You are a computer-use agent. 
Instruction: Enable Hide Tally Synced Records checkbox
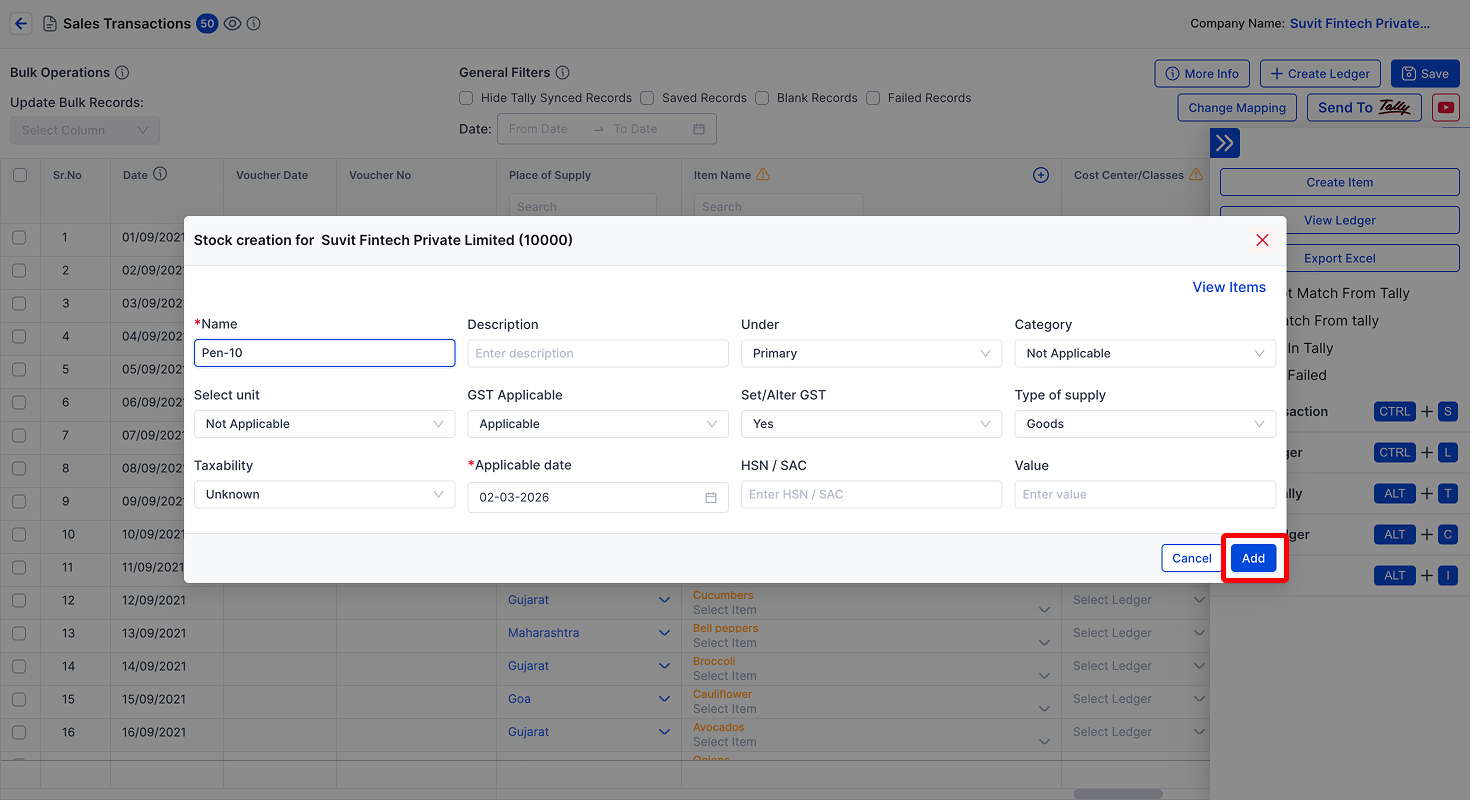point(466,98)
